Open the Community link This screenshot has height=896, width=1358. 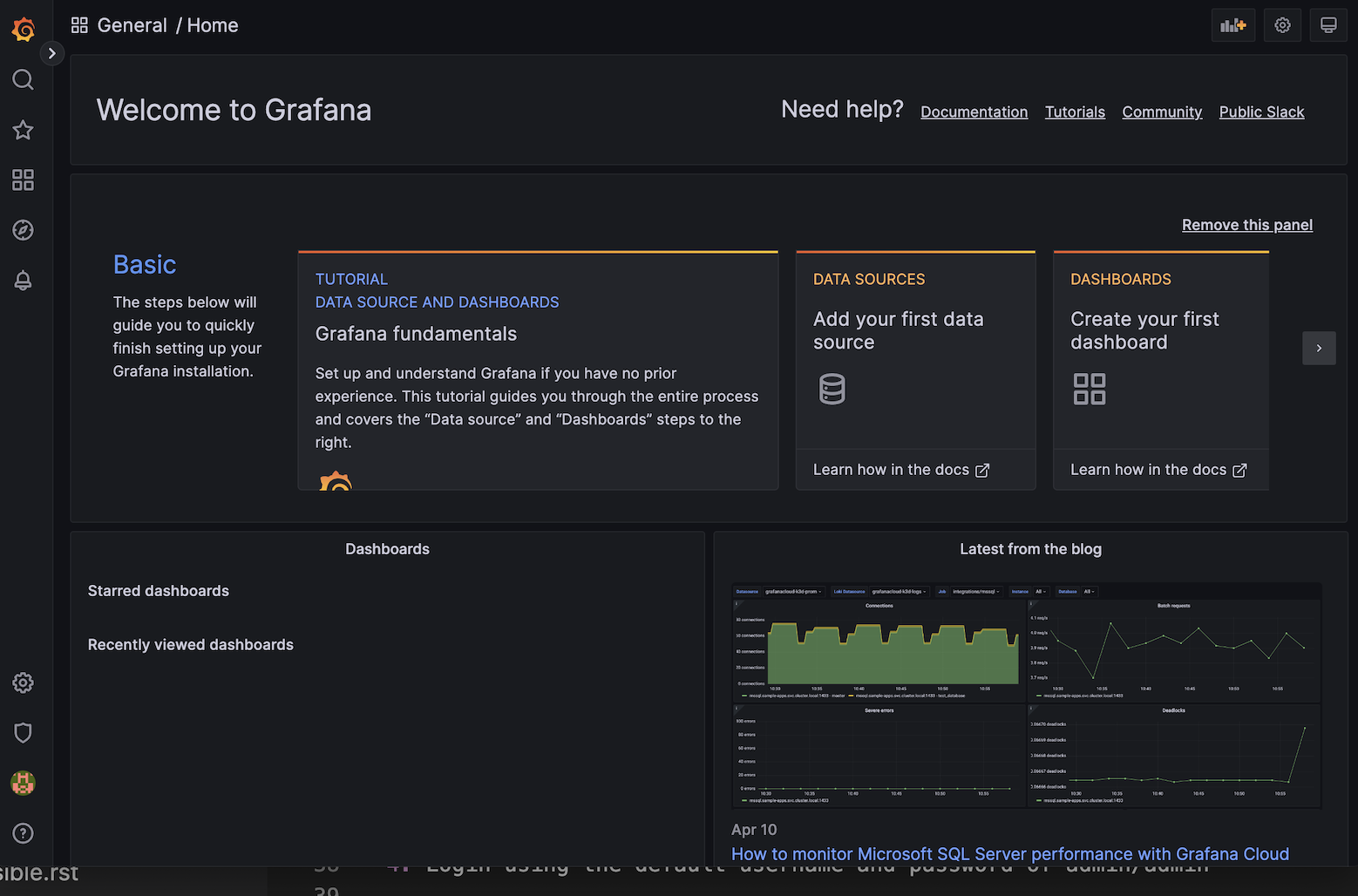click(x=1162, y=112)
